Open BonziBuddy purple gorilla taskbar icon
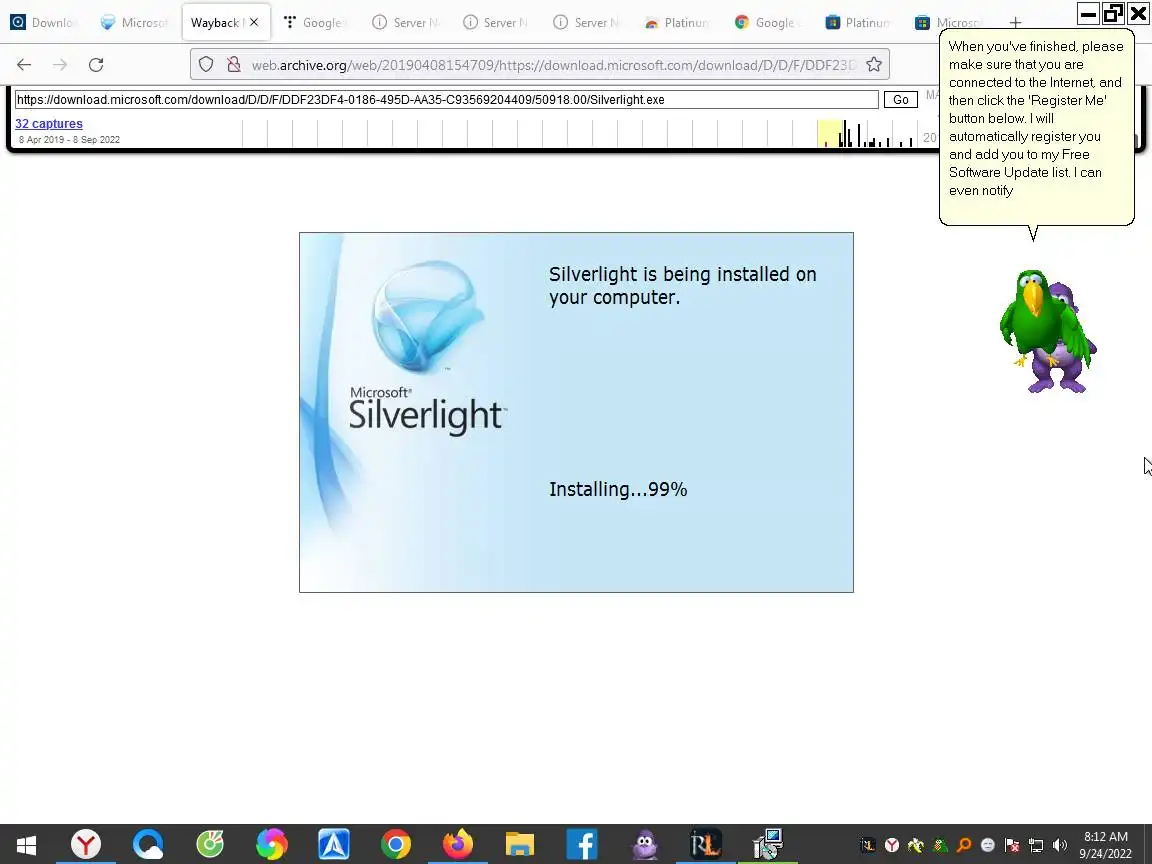1152x864 pixels. pos(645,845)
